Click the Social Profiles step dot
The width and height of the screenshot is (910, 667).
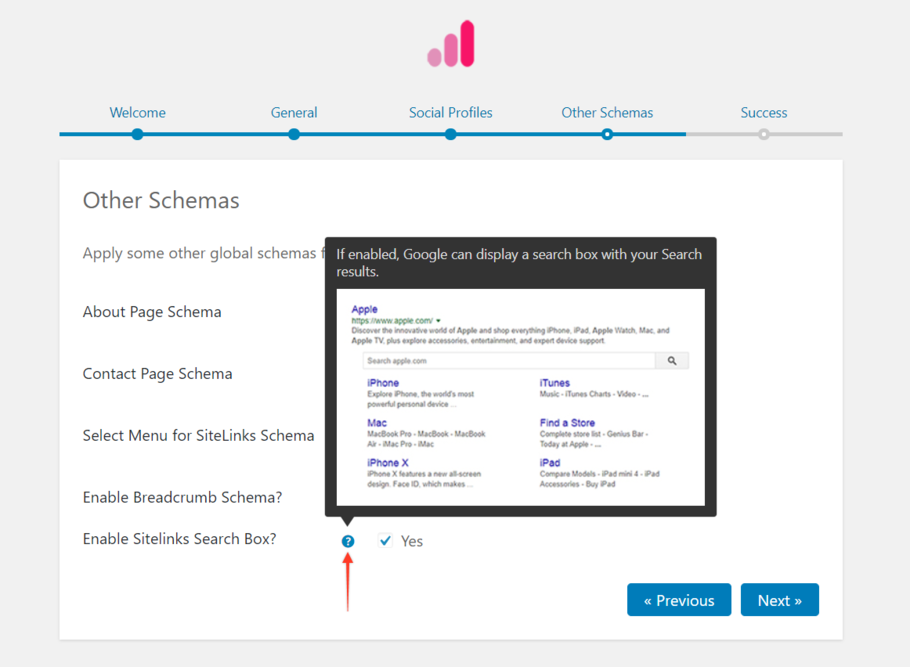(450, 133)
